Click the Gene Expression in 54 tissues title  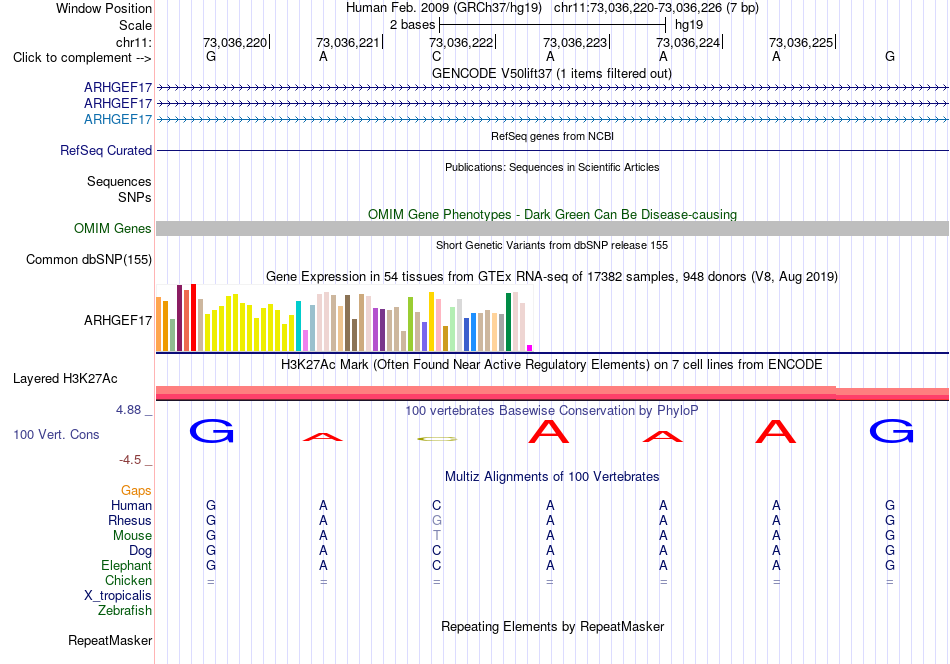(552, 277)
